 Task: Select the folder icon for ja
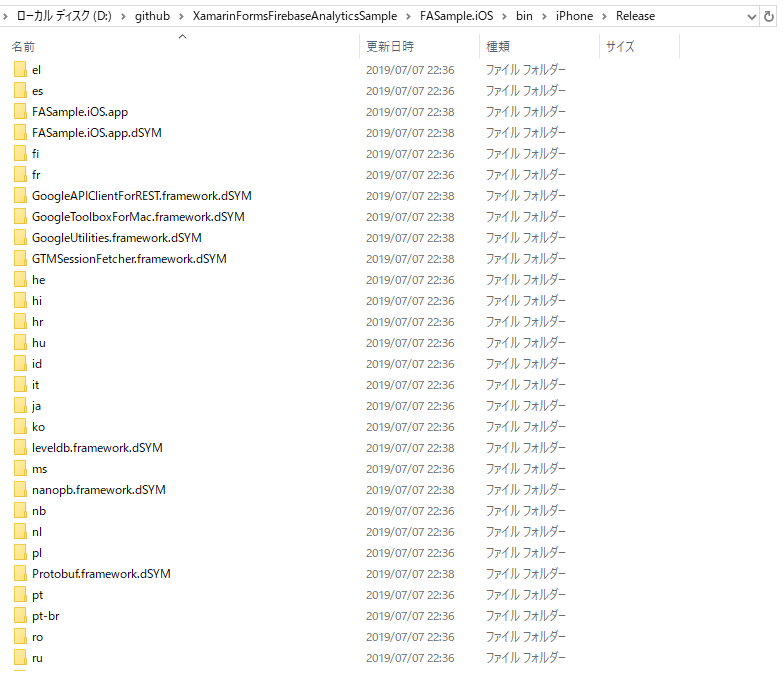pyautogui.click(x=20, y=406)
